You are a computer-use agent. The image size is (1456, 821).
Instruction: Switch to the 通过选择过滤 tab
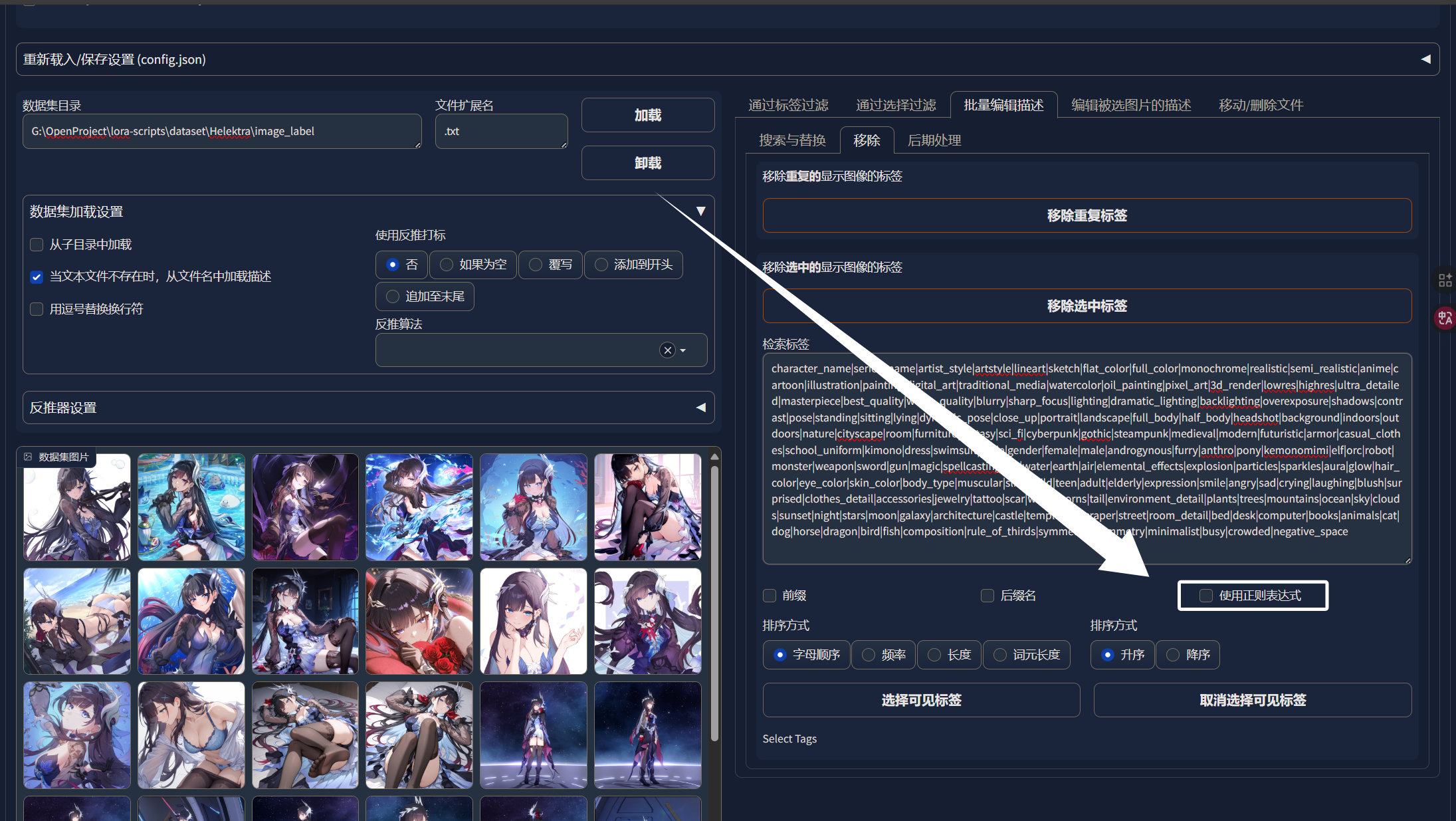(x=896, y=105)
